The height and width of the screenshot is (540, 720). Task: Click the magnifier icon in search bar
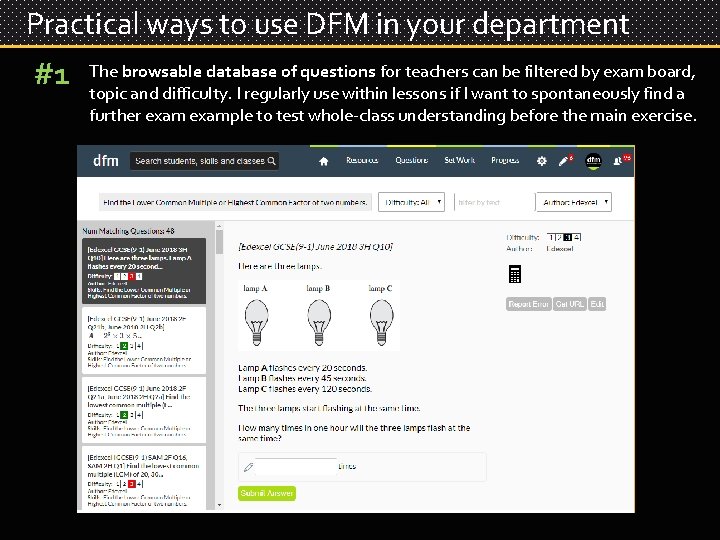click(271, 161)
